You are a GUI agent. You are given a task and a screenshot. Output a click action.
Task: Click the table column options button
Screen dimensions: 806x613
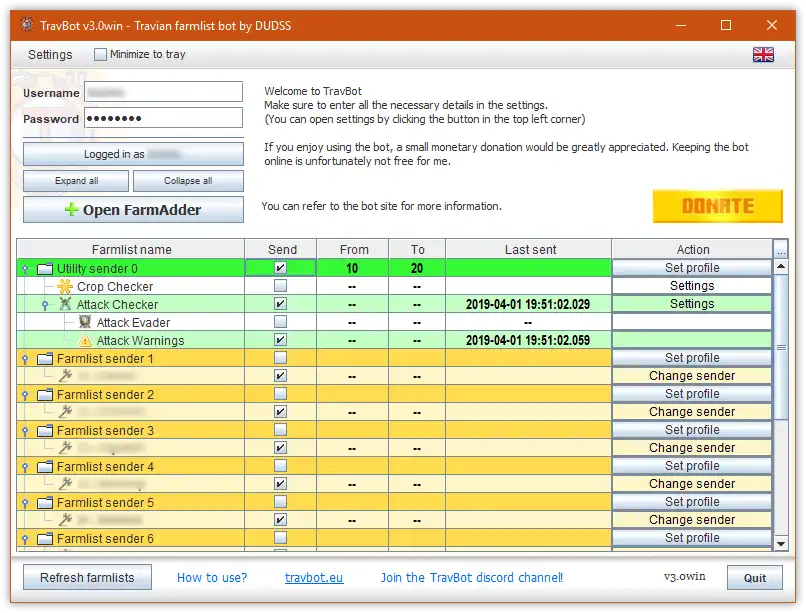[781, 249]
